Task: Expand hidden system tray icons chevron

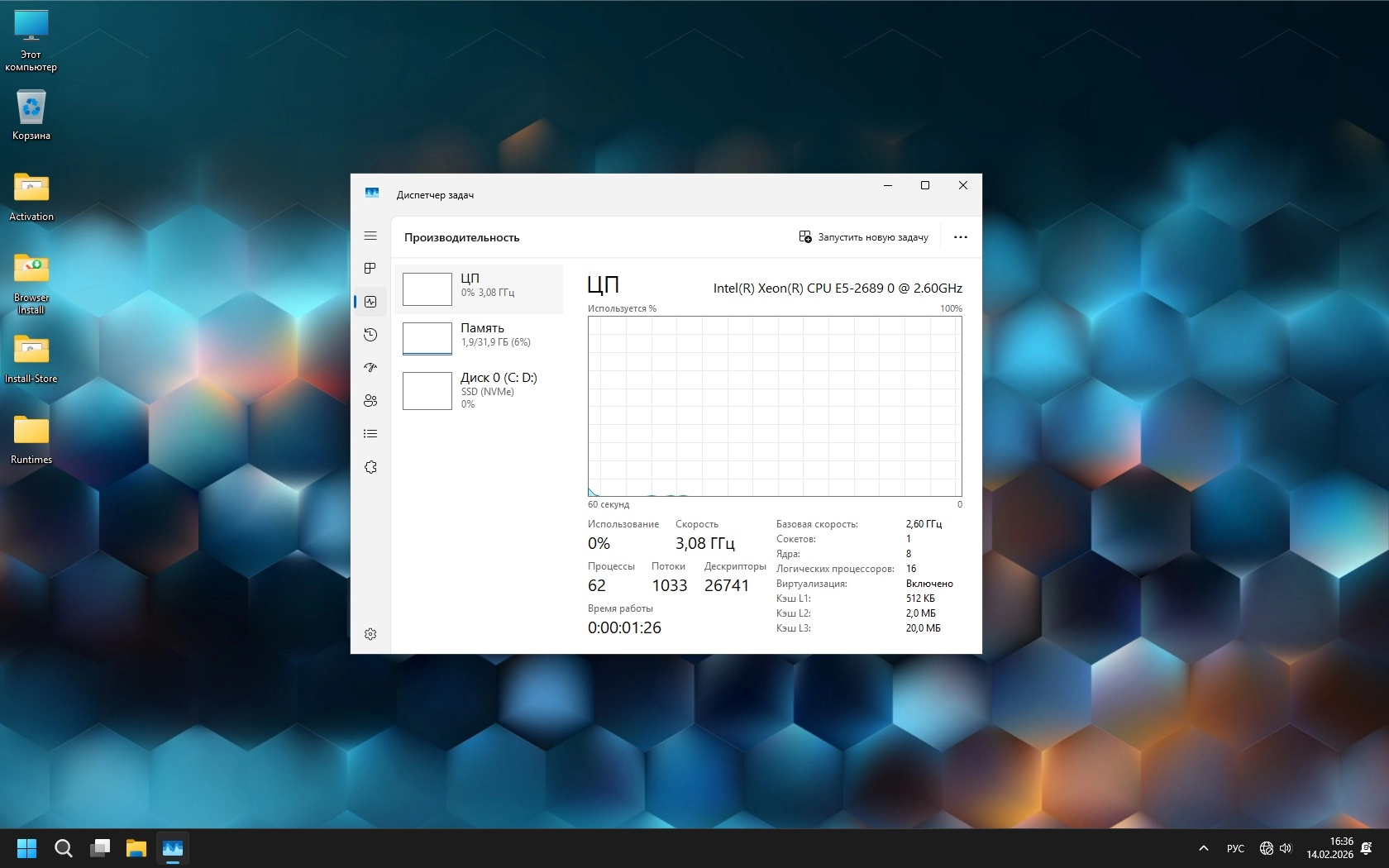Action: tap(1204, 848)
